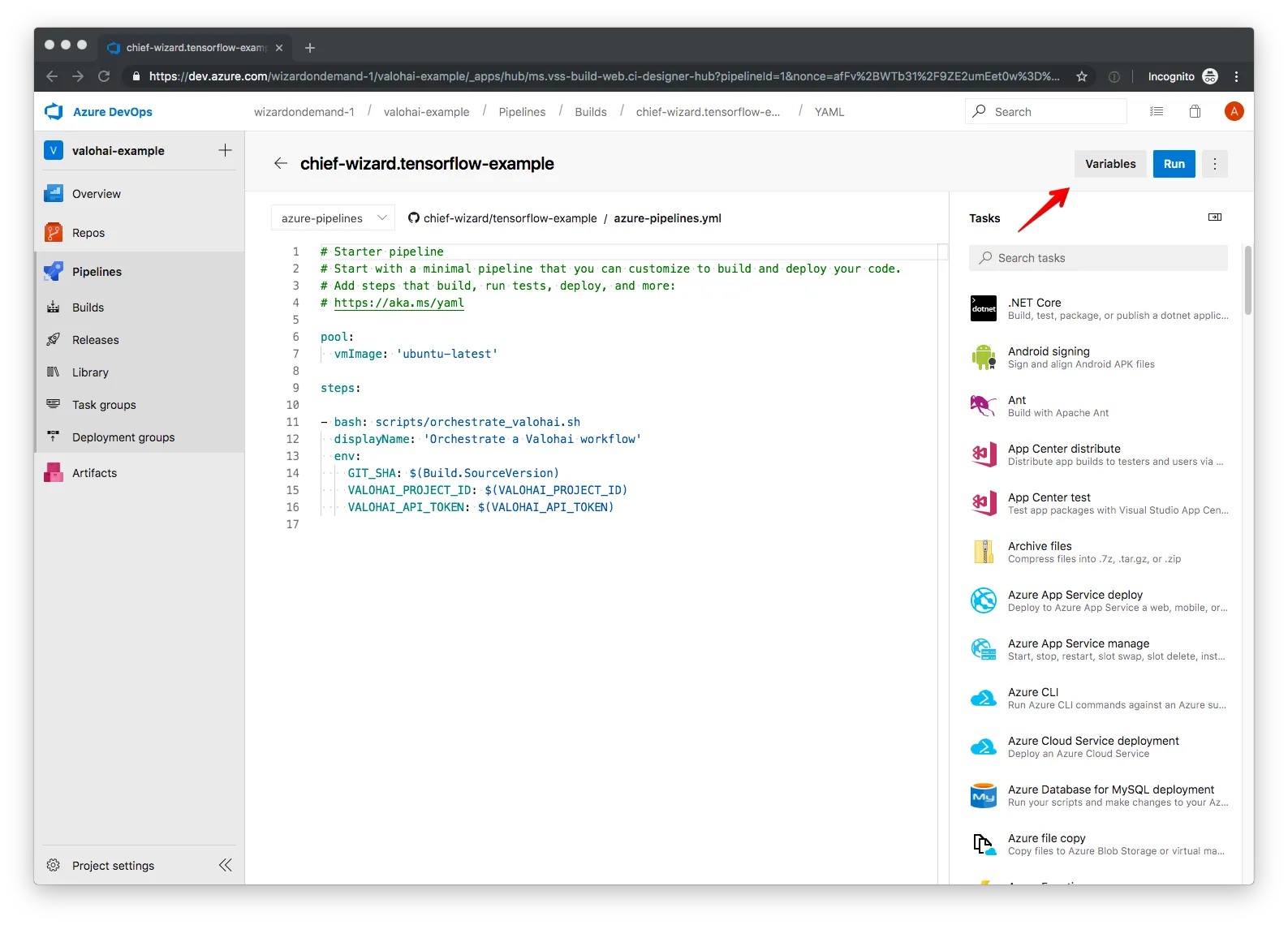1288x925 pixels.
Task: Click line number 17 in editor
Action: tap(292, 524)
